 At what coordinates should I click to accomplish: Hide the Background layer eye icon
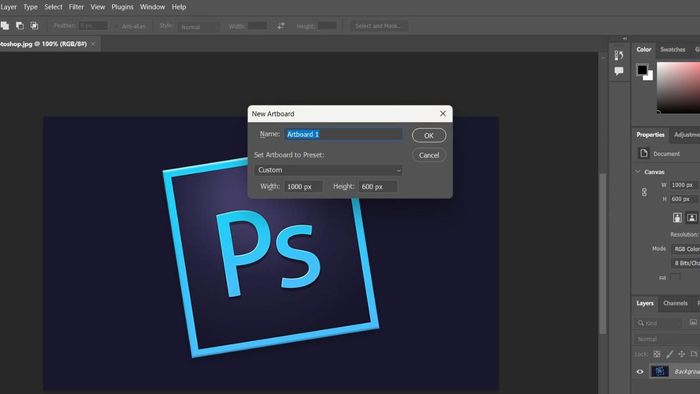[640, 372]
